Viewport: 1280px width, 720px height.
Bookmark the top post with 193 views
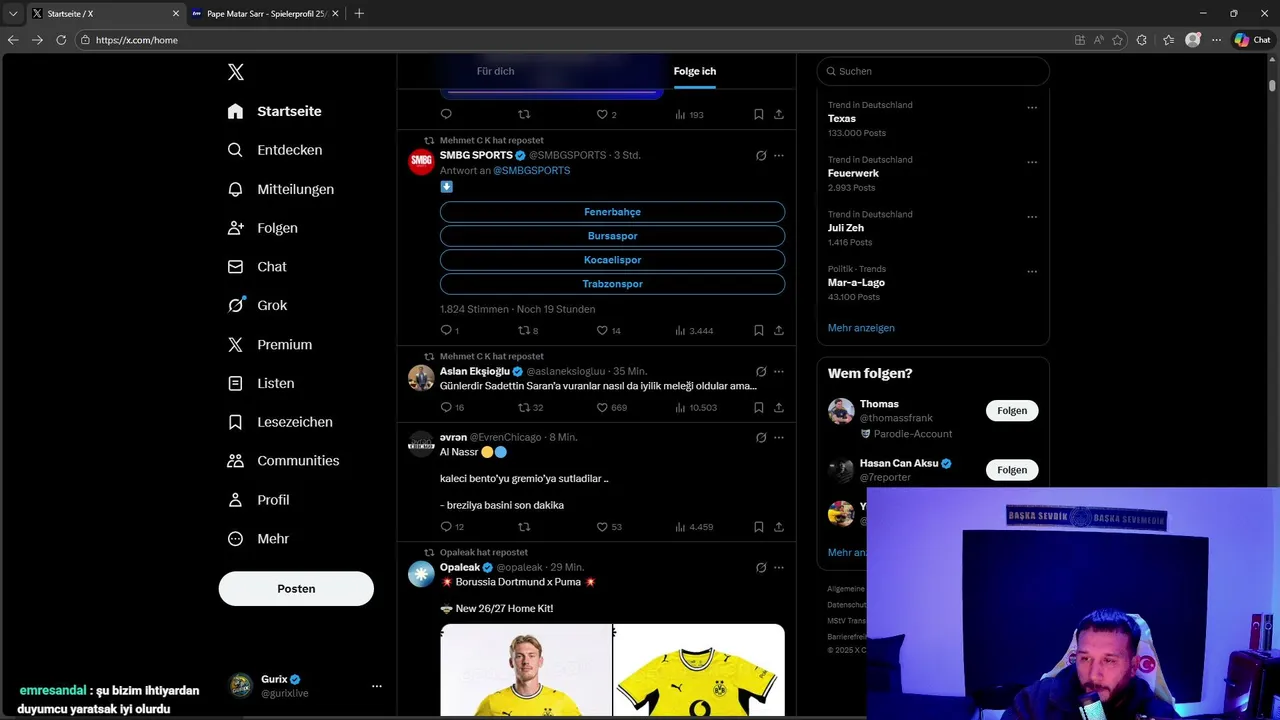[x=758, y=115]
